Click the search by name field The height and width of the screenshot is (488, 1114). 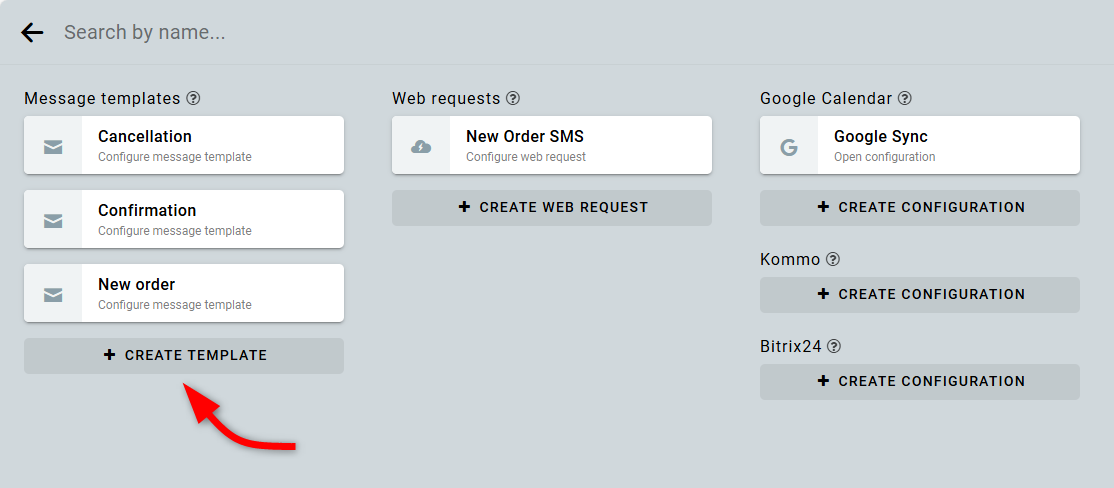(400, 32)
